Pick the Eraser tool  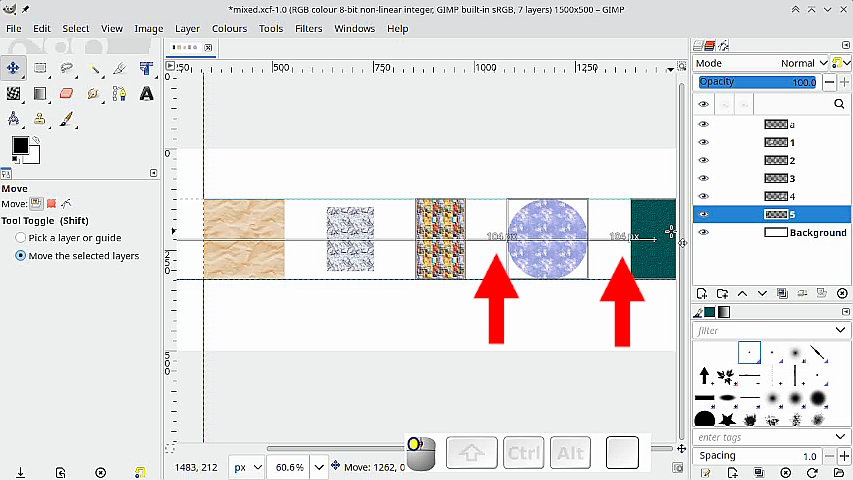tap(67, 94)
